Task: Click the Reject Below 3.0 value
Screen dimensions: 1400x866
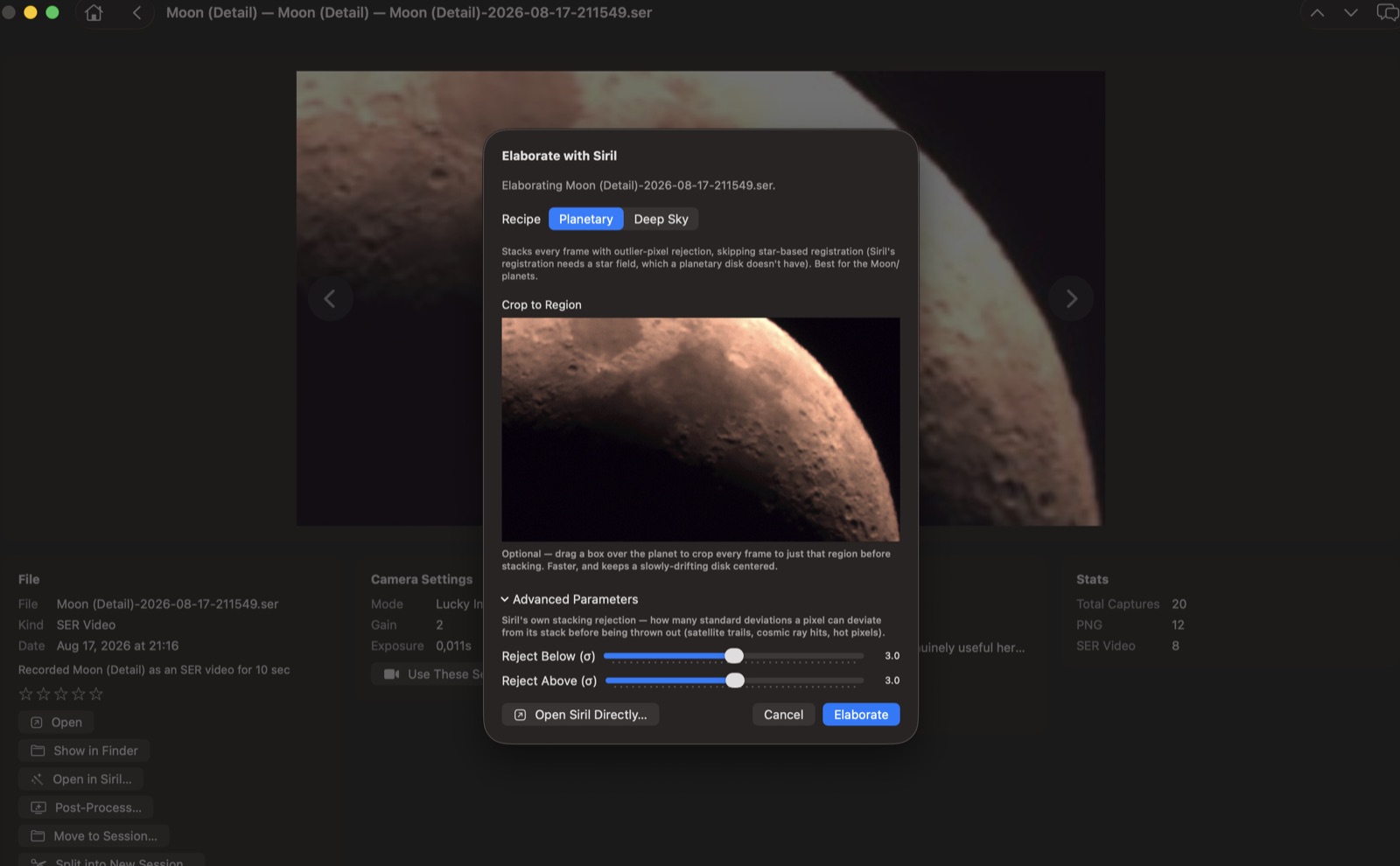Action: pyautogui.click(x=892, y=656)
